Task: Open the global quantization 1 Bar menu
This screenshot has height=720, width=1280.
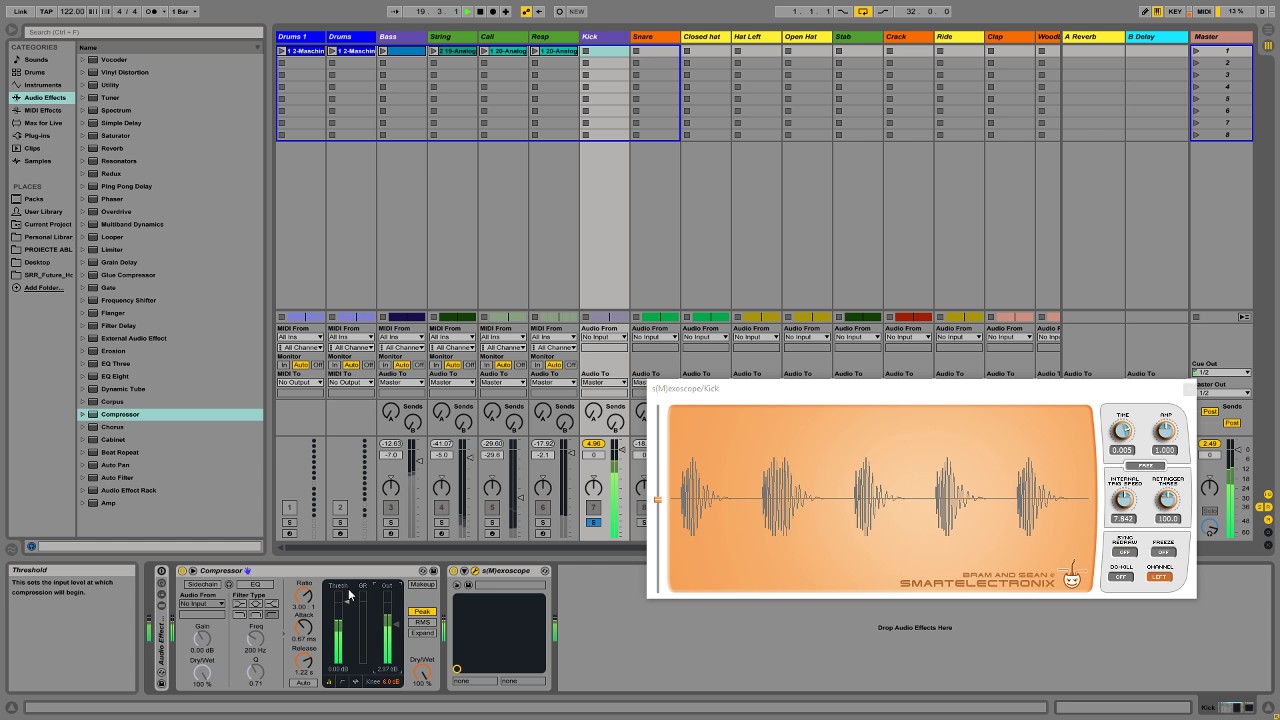Action: (x=183, y=11)
